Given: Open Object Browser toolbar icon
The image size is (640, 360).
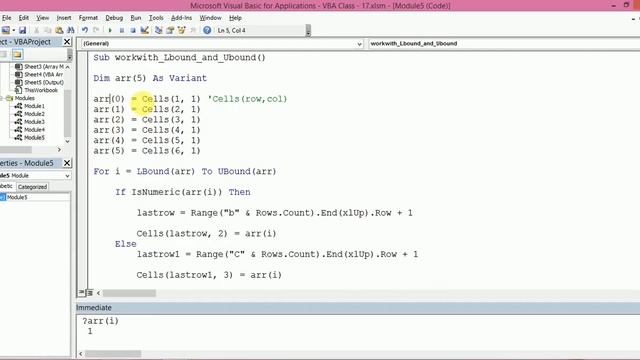Looking at the screenshot, I should [x=182, y=30].
